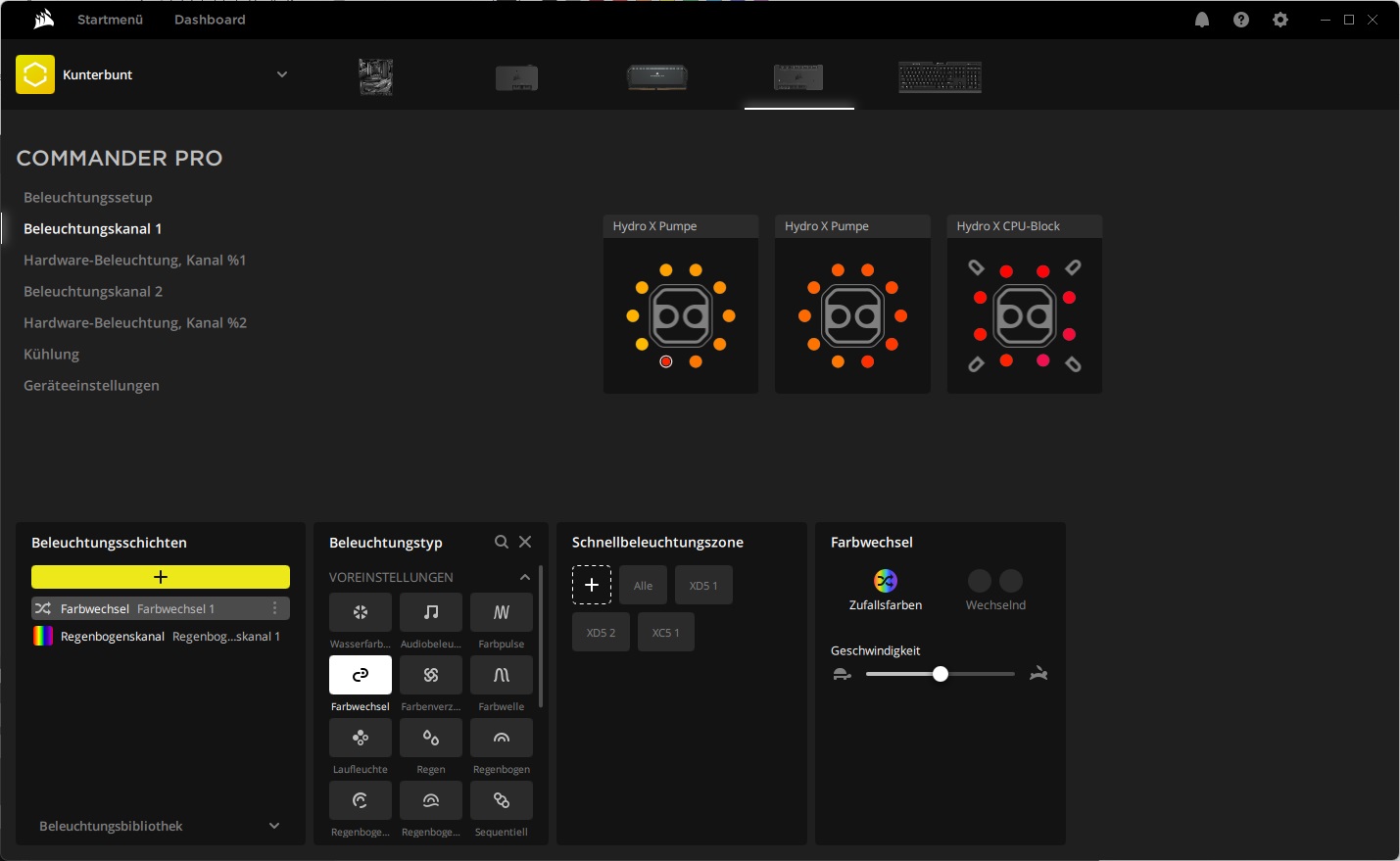Open Hardware-Beleuchtung, Kanal %2

[135, 322]
